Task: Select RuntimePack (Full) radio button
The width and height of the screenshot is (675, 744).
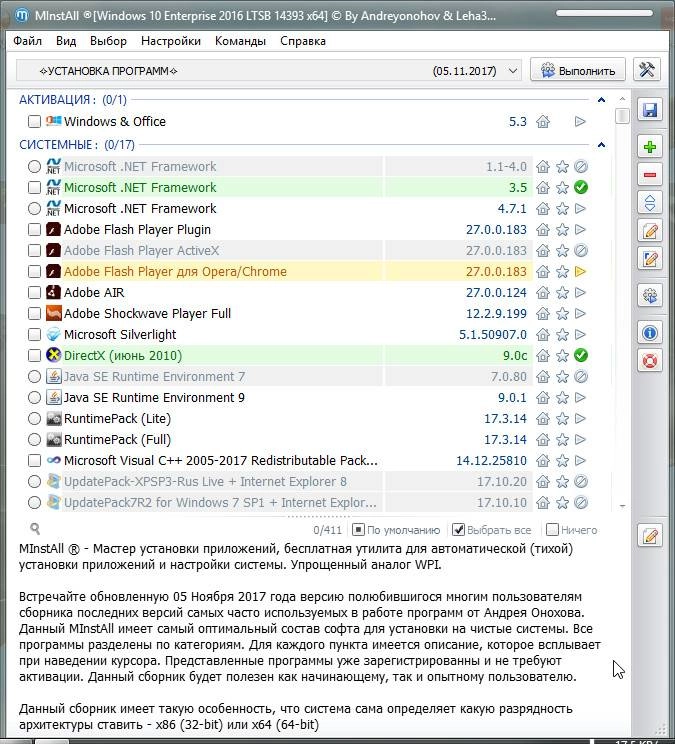Action: pos(34,439)
